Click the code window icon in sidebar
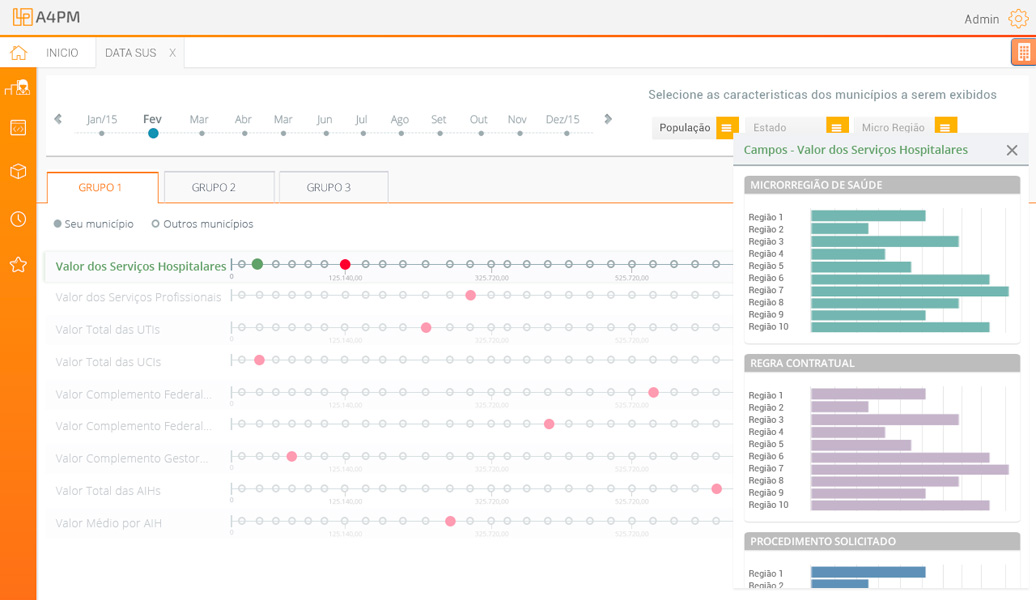The height and width of the screenshot is (600, 1036). pyautogui.click(x=18, y=128)
